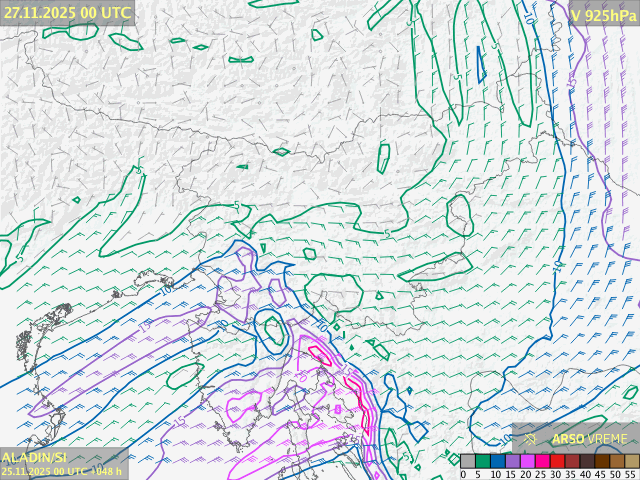Click the ARSO sun logo icon
This screenshot has height=480, width=640.
[x=530, y=438]
